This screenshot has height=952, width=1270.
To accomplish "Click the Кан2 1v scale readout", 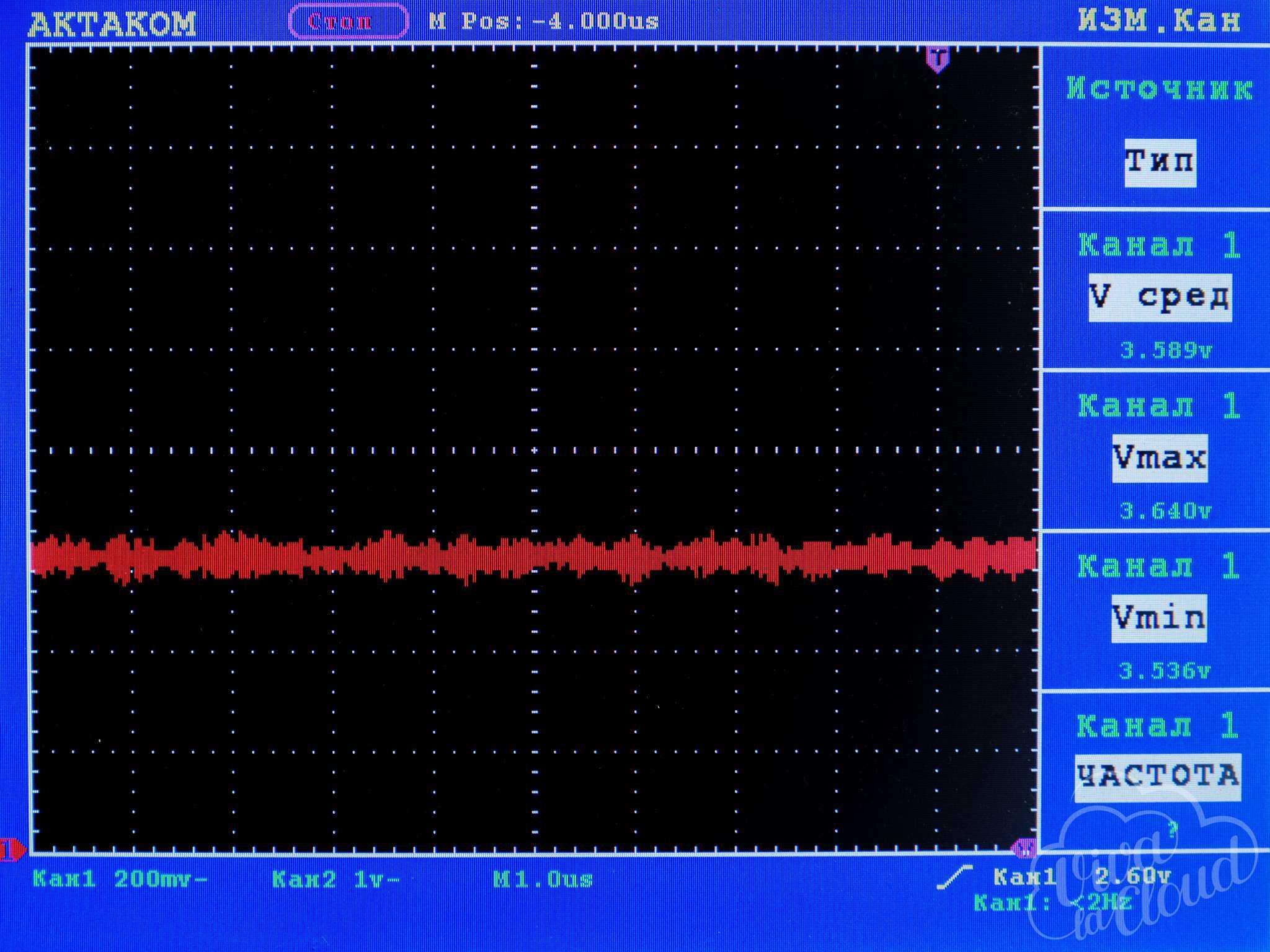I will coord(336,879).
